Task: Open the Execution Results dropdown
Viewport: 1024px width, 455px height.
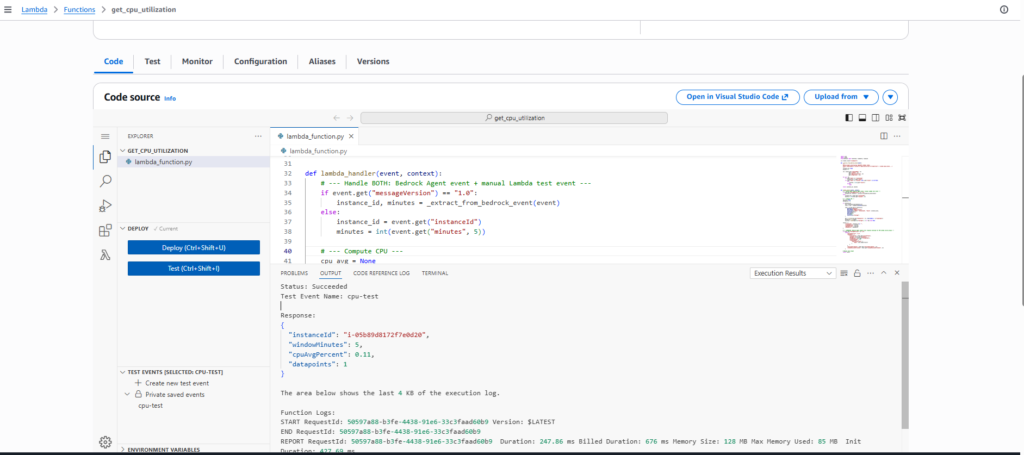Action: (x=792, y=273)
